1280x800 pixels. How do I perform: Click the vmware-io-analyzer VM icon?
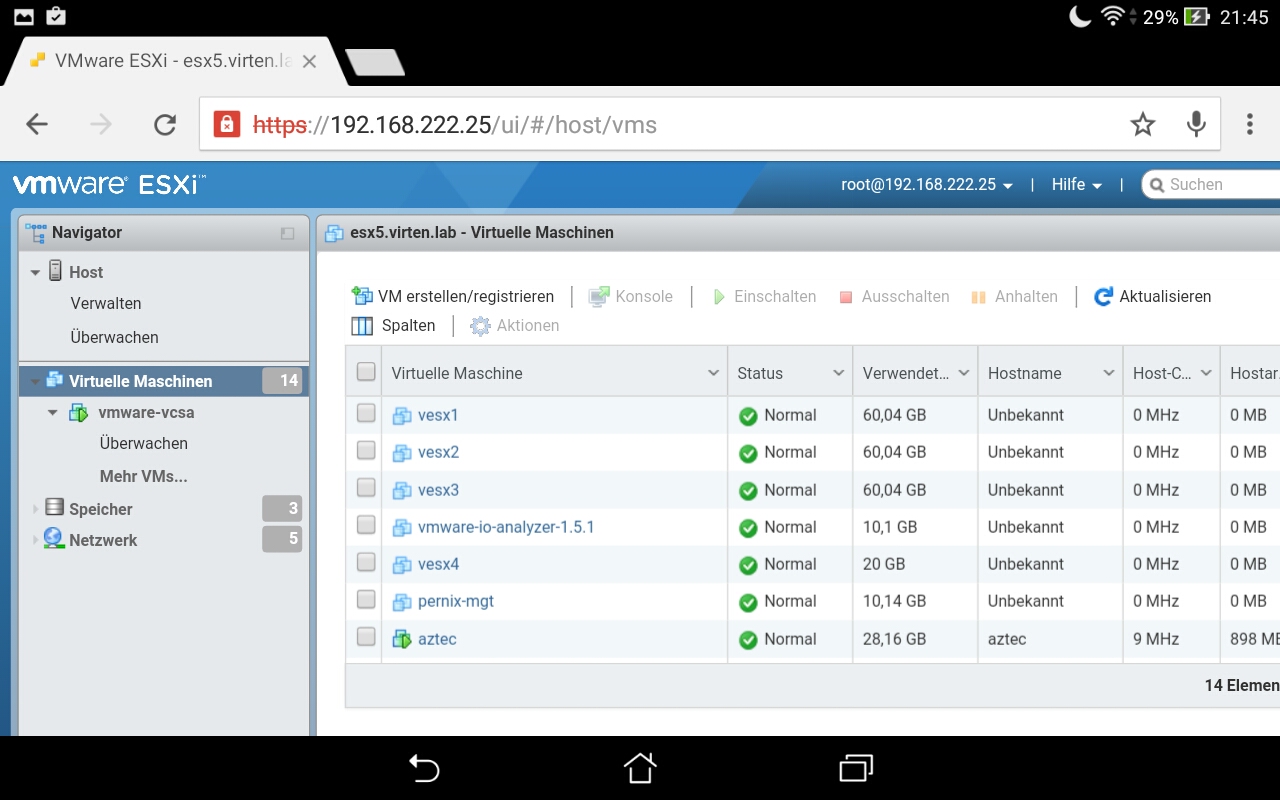(402, 527)
